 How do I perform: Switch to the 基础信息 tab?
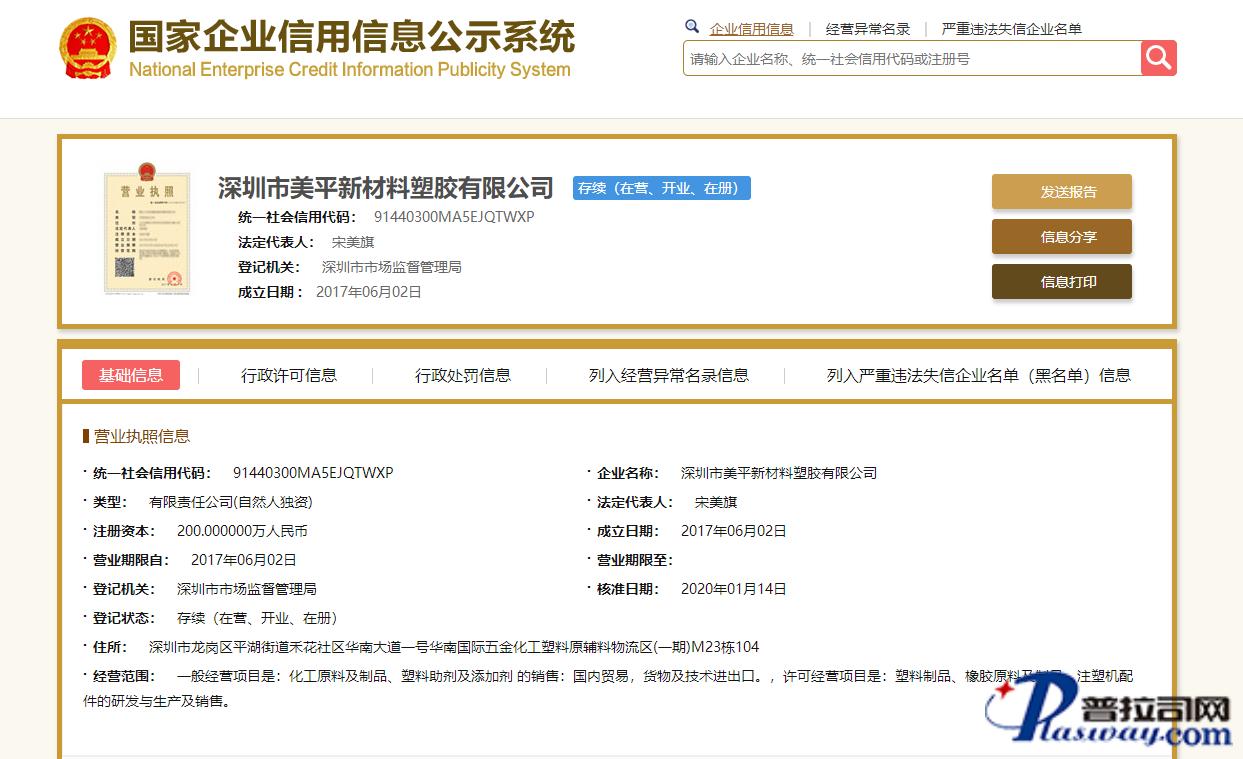click(131, 375)
